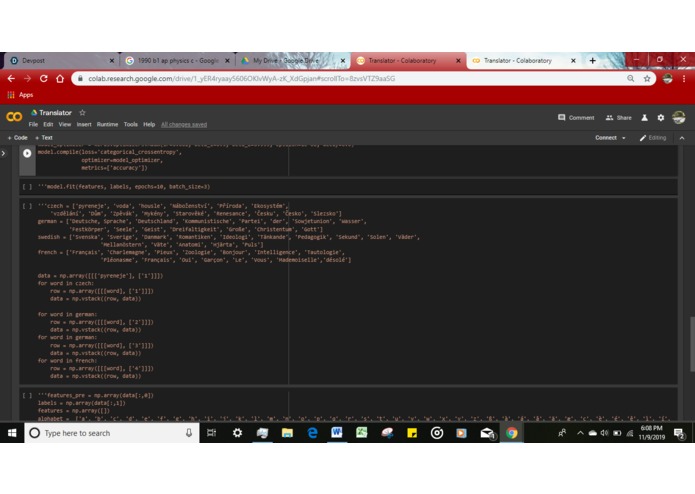
Task: Open the Tools menu
Action: (x=130, y=124)
